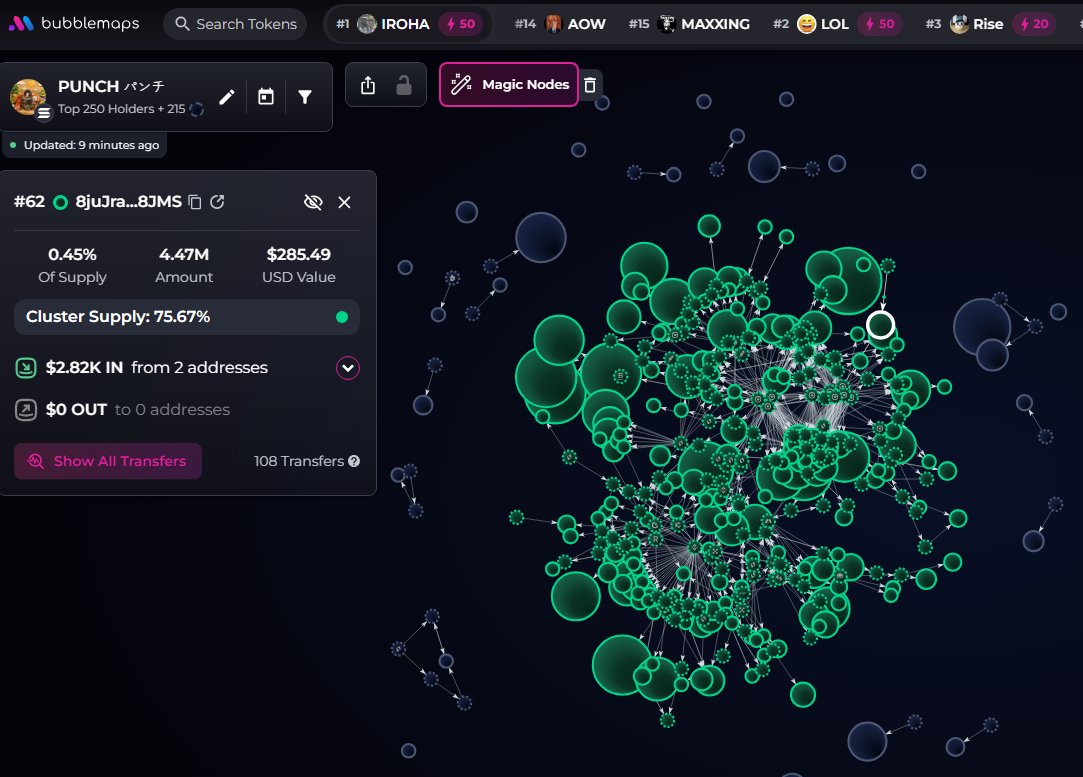Click the bubblemaps logo

click(x=74, y=23)
